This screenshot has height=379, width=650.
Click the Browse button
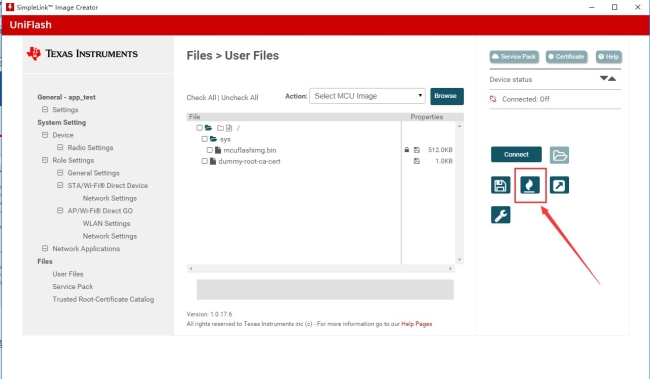click(447, 96)
